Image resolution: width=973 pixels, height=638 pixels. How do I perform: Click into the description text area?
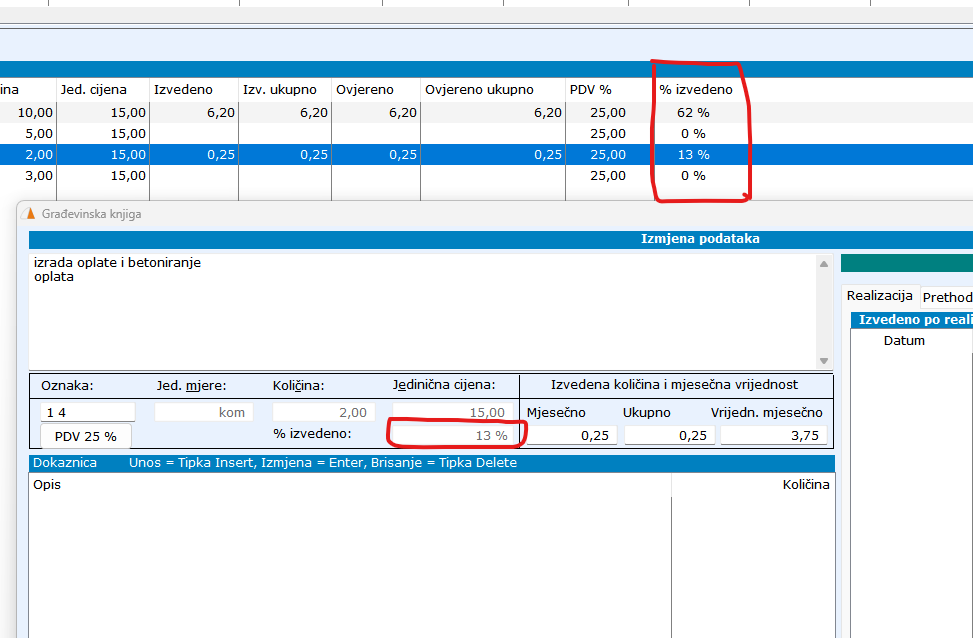click(x=420, y=310)
